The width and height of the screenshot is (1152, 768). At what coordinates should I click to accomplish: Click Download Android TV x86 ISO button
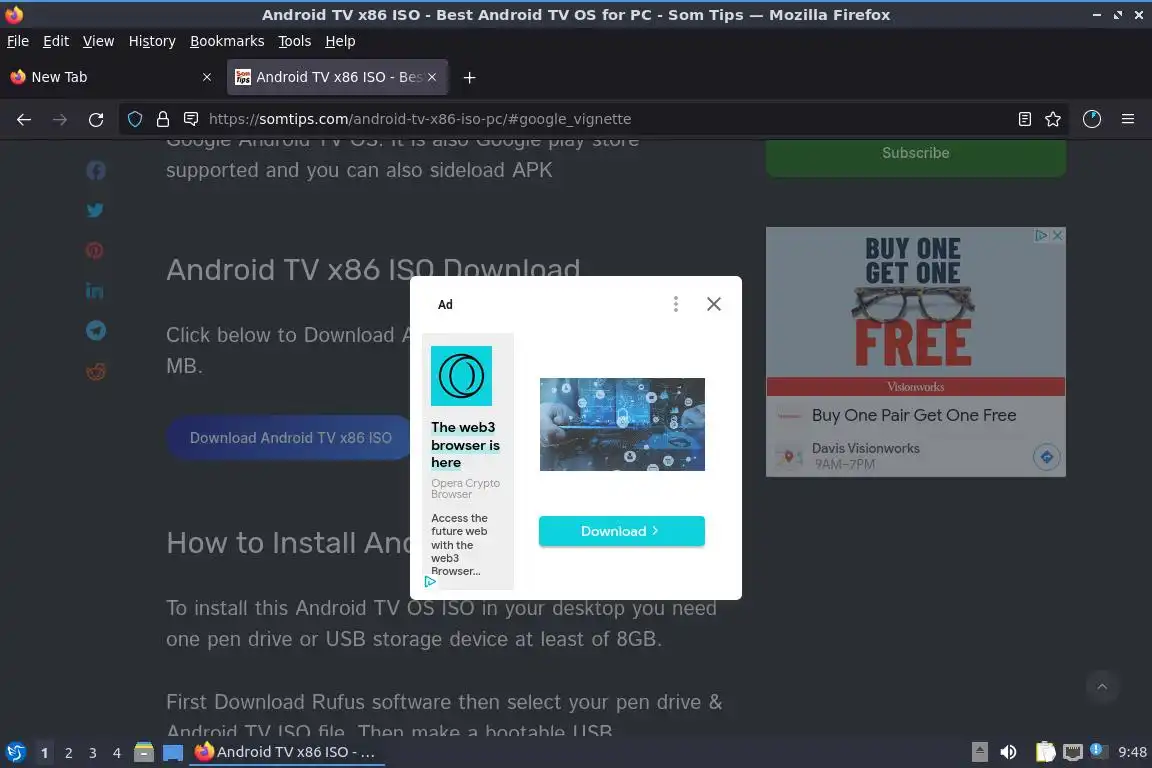[290, 438]
